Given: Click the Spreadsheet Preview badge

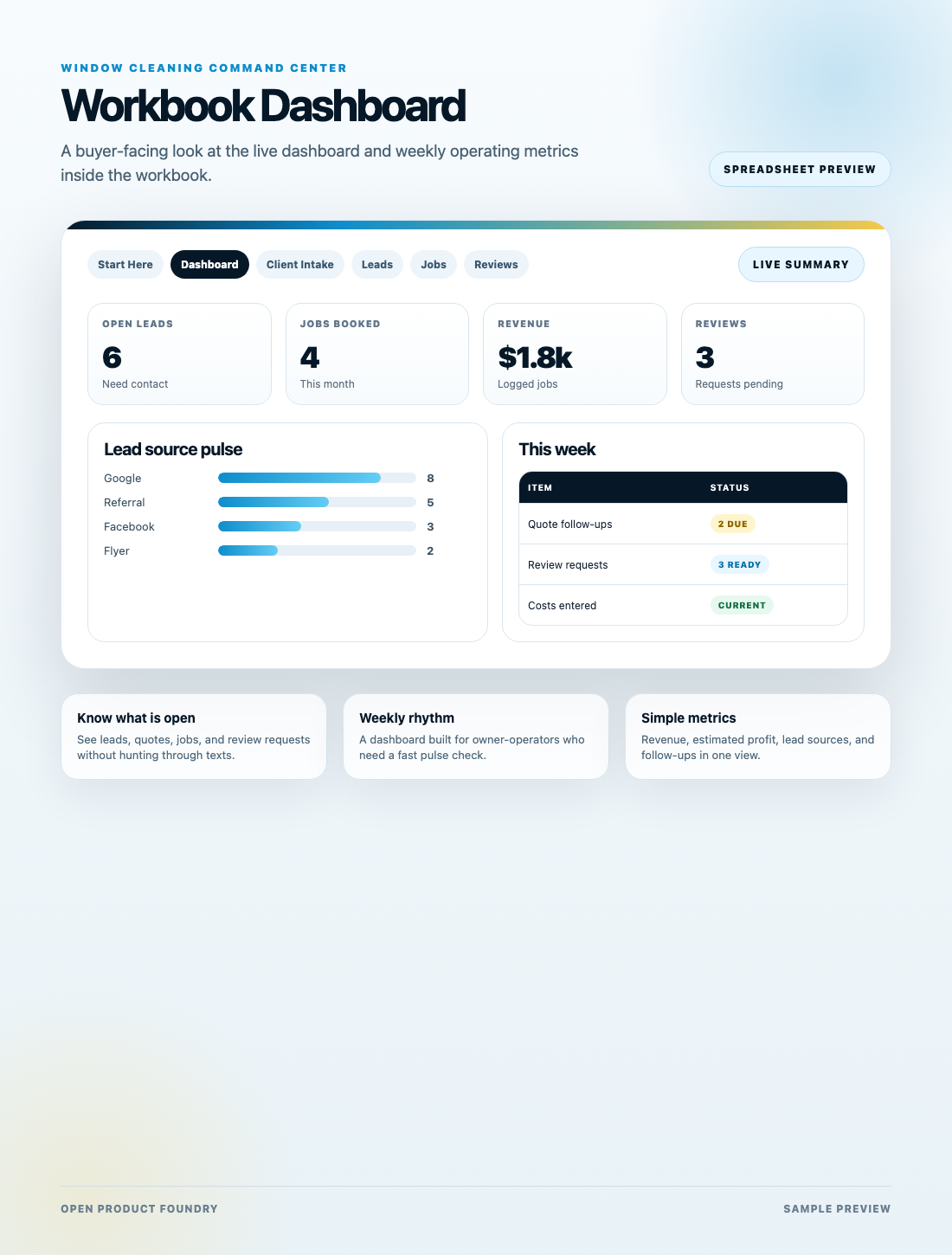Looking at the screenshot, I should pyautogui.click(x=800, y=170).
